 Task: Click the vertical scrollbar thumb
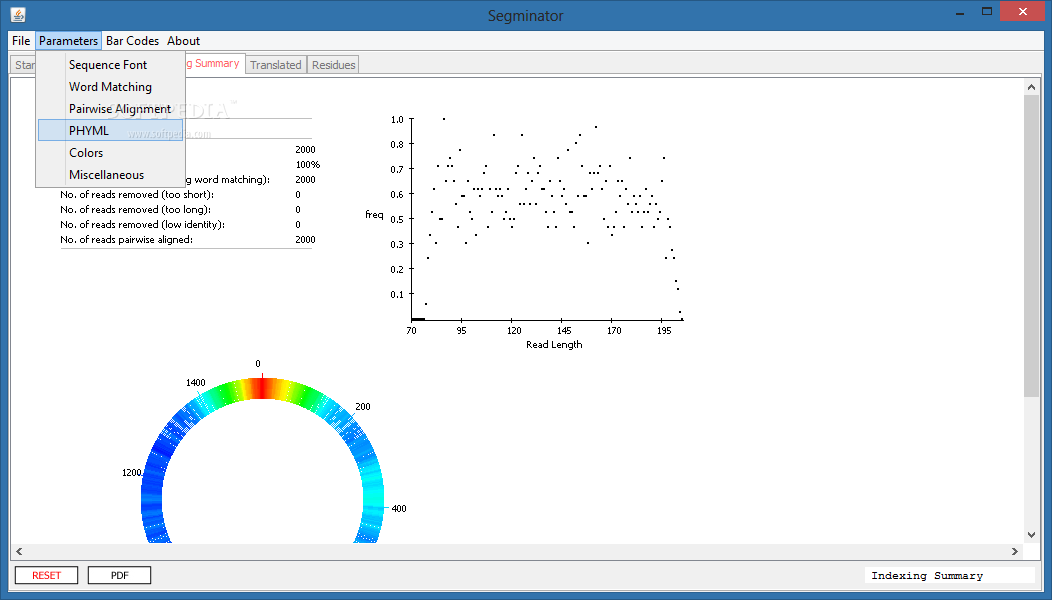[1031, 246]
